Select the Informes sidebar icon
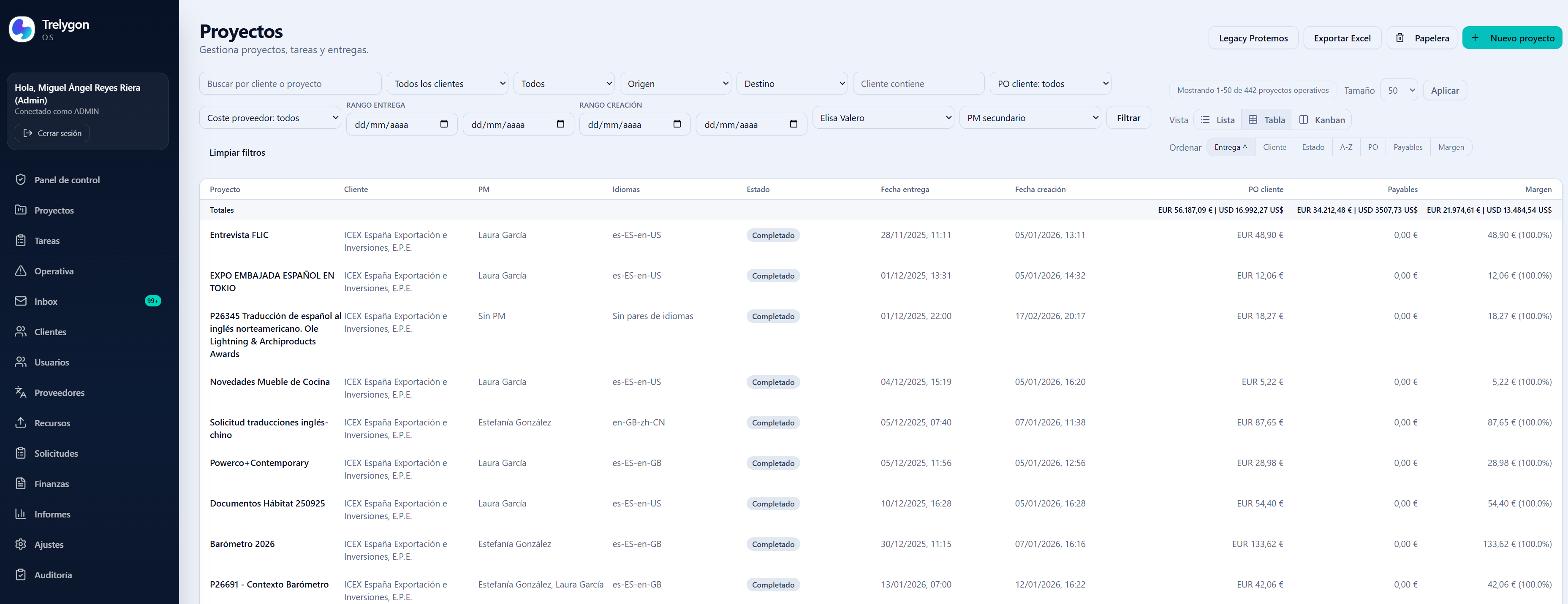The height and width of the screenshot is (604, 1568). [52, 514]
